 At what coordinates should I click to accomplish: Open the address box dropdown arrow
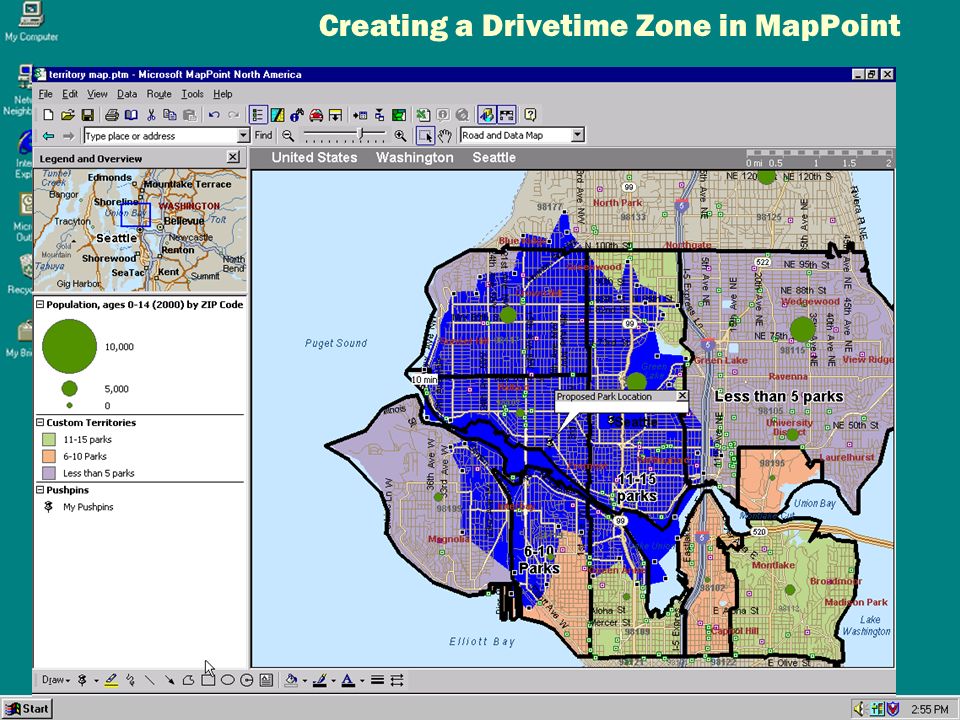tap(244, 136)
